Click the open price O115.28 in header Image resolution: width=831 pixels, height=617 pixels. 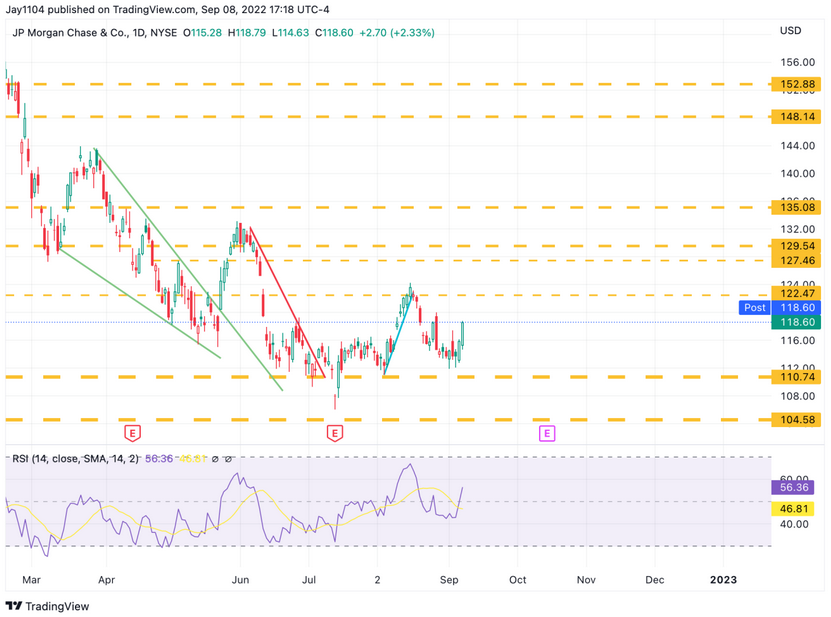tap(202, 33)
